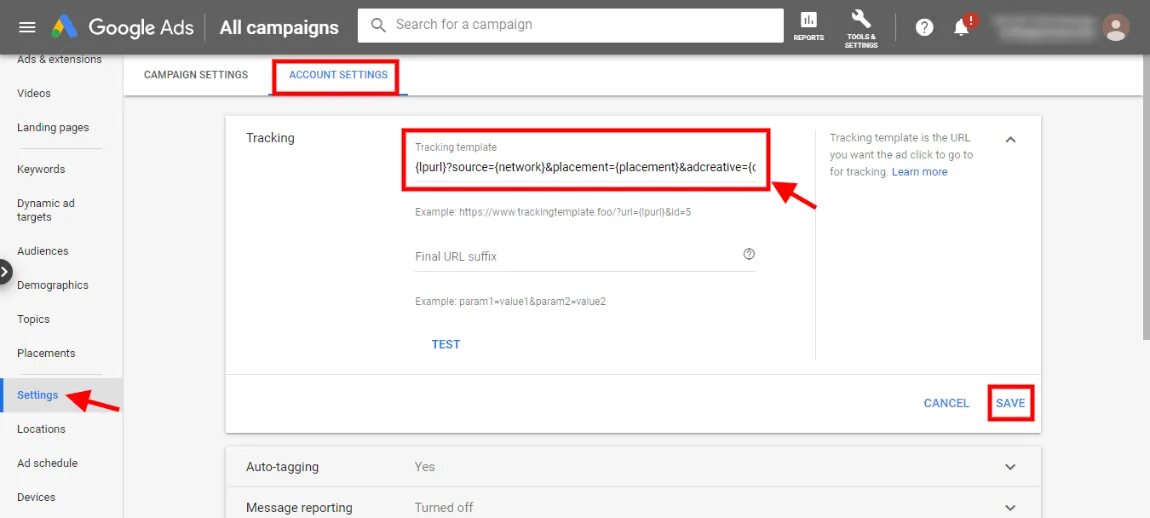Image resolution: width=1150 pixels, height=518 pixels.
Task: Open Locations in the sidebar
Action: (x=41, y=429)
